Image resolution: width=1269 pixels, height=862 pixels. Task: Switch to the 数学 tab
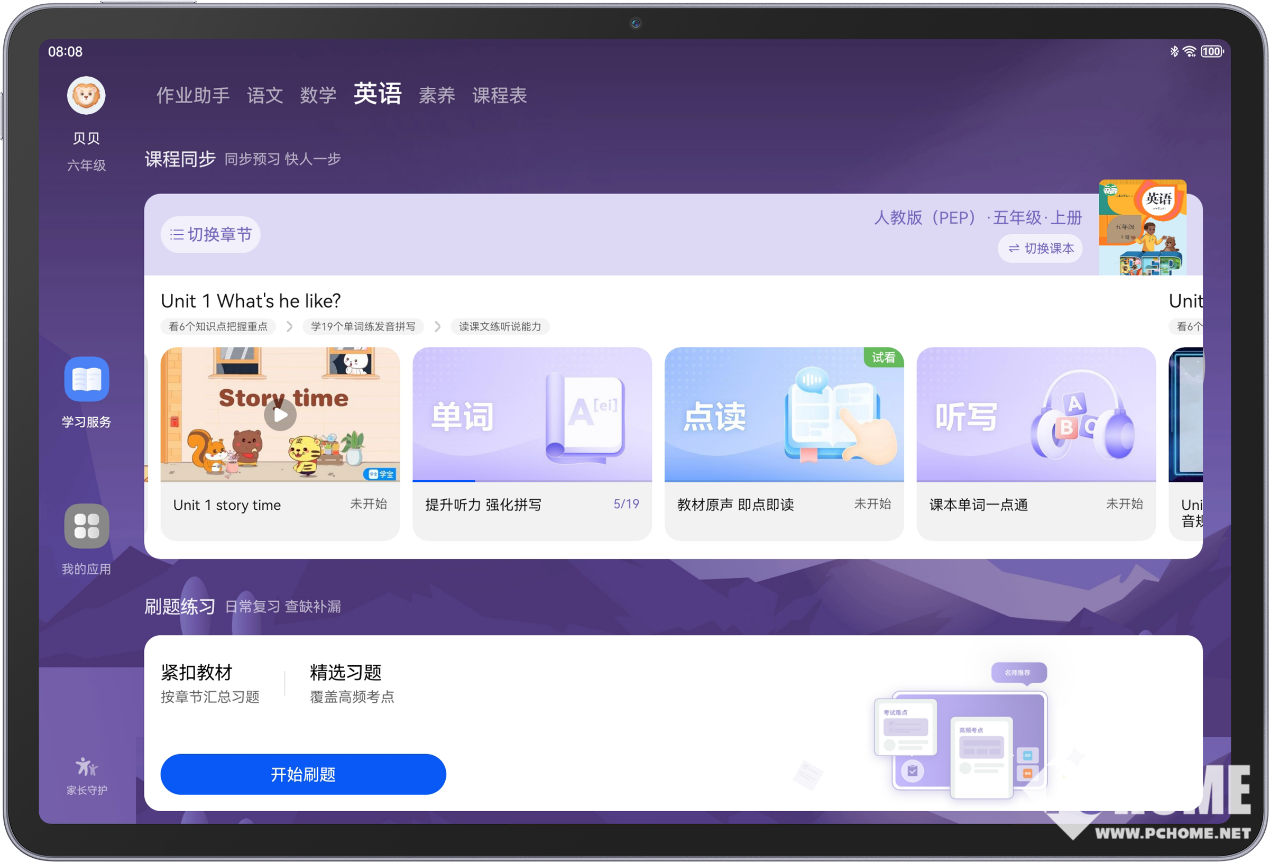[x=318, y=96]
